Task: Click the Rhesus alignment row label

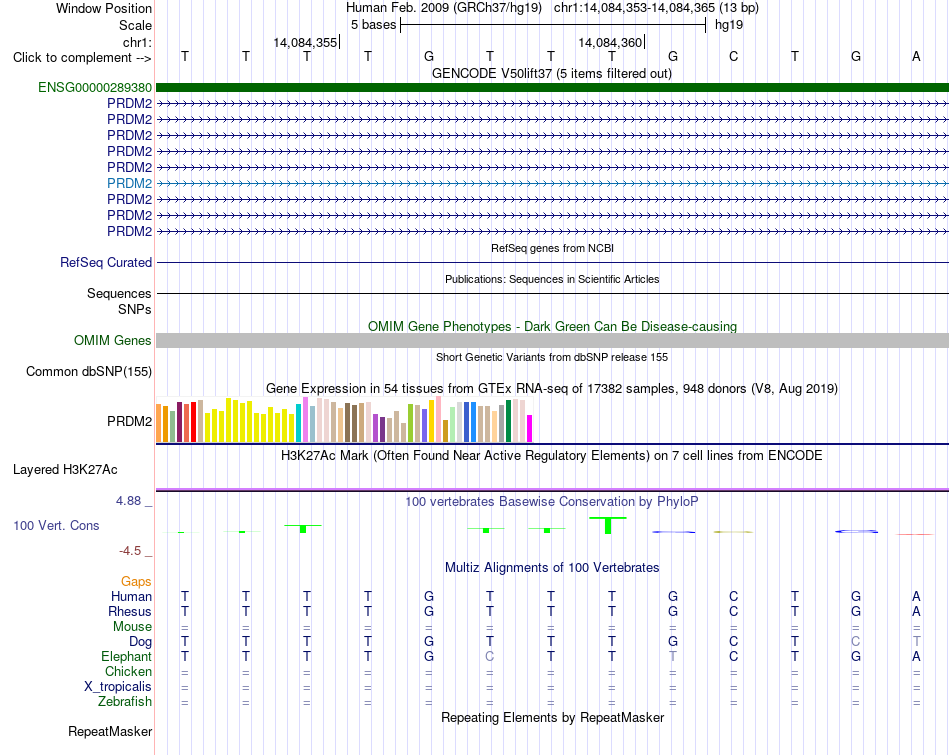Action: coord(130,611)
